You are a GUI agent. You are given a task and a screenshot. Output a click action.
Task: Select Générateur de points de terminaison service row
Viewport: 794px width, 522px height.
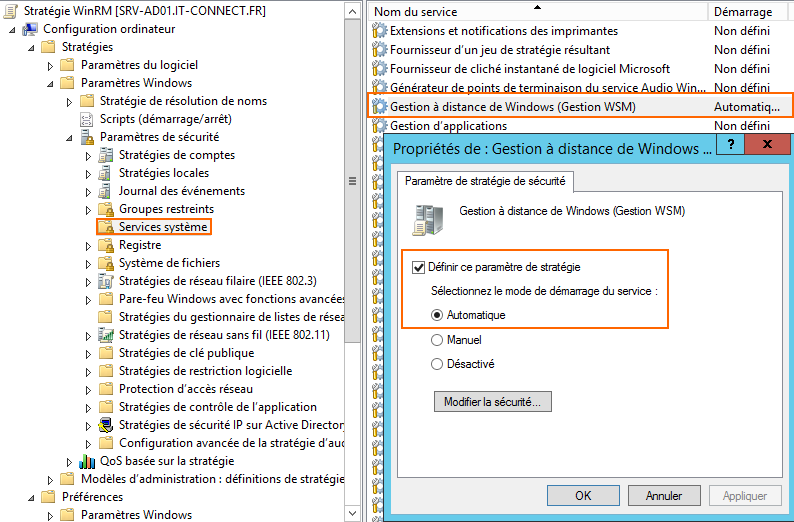coord(581,88)
